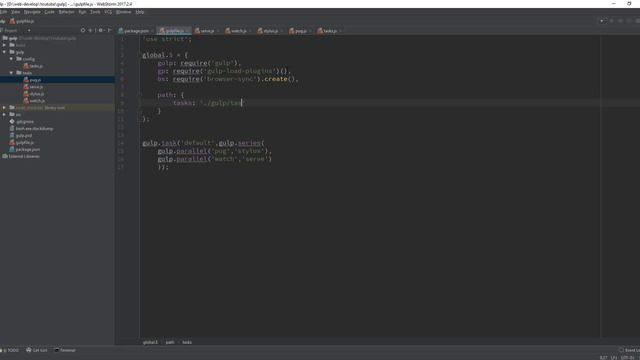Select tasks.js under the config folder
Image resolution: width=640 pixels, height=360 pixels.
coord(33,66)
